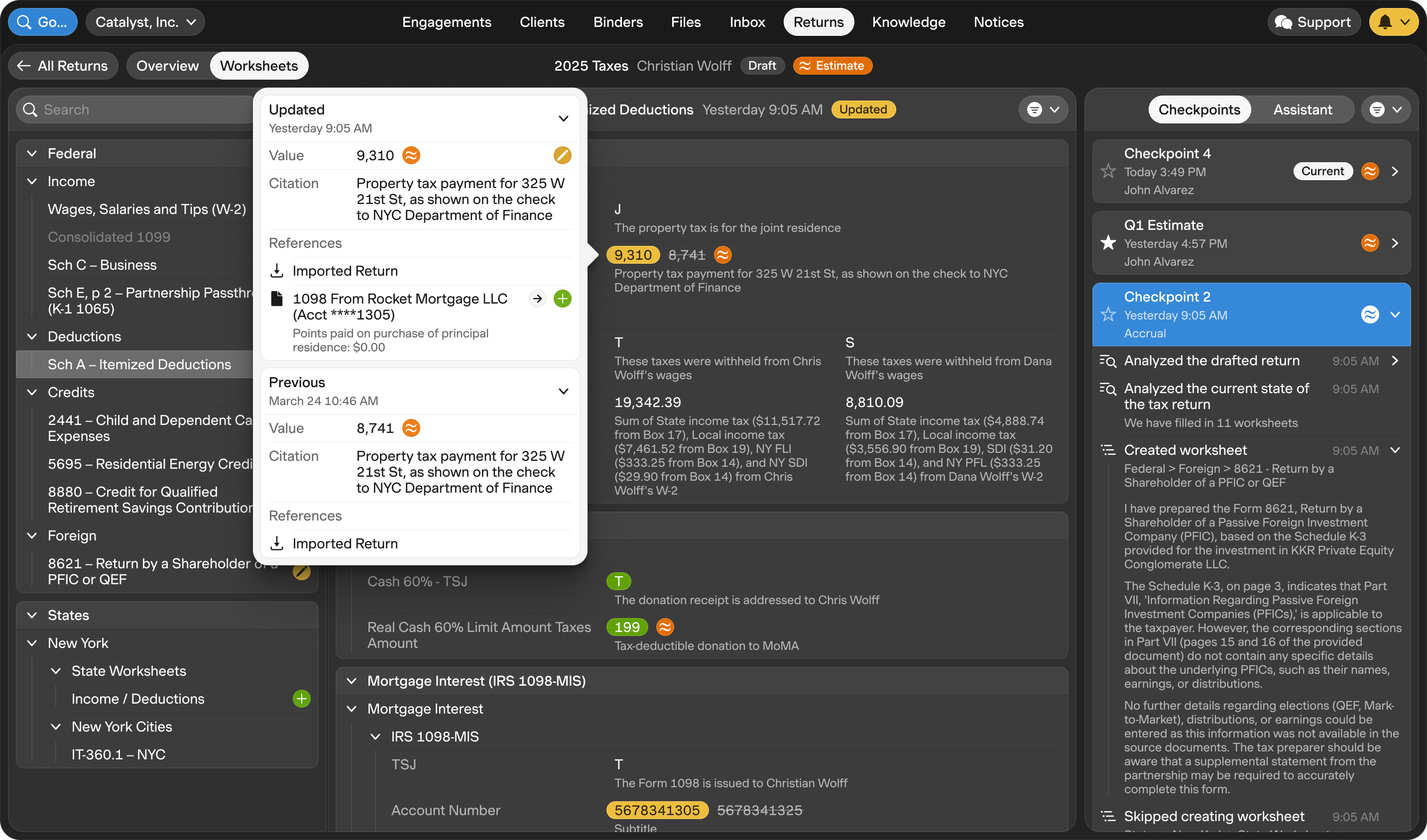1427x840 pixels.
Task: Switch to the Assistant tab
Action: (1302, 109)
